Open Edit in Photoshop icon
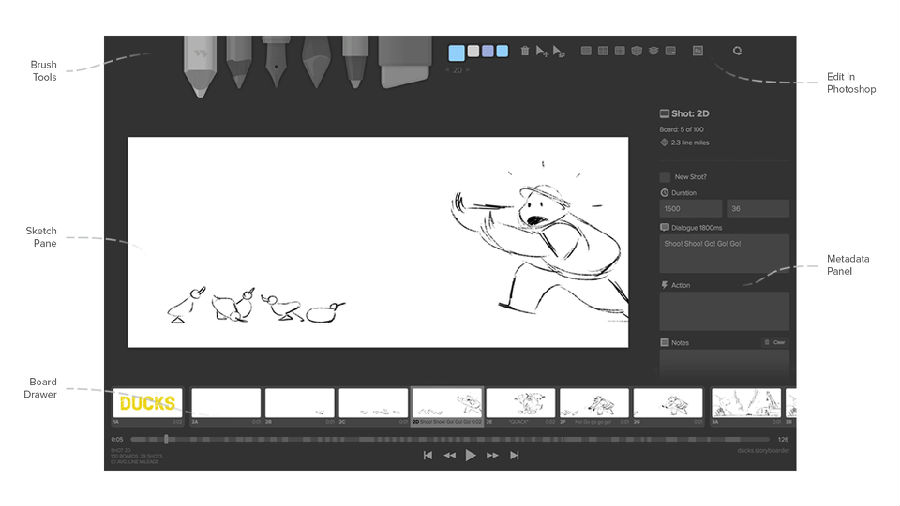The image size is (900, 506). (x=698, y=50)
